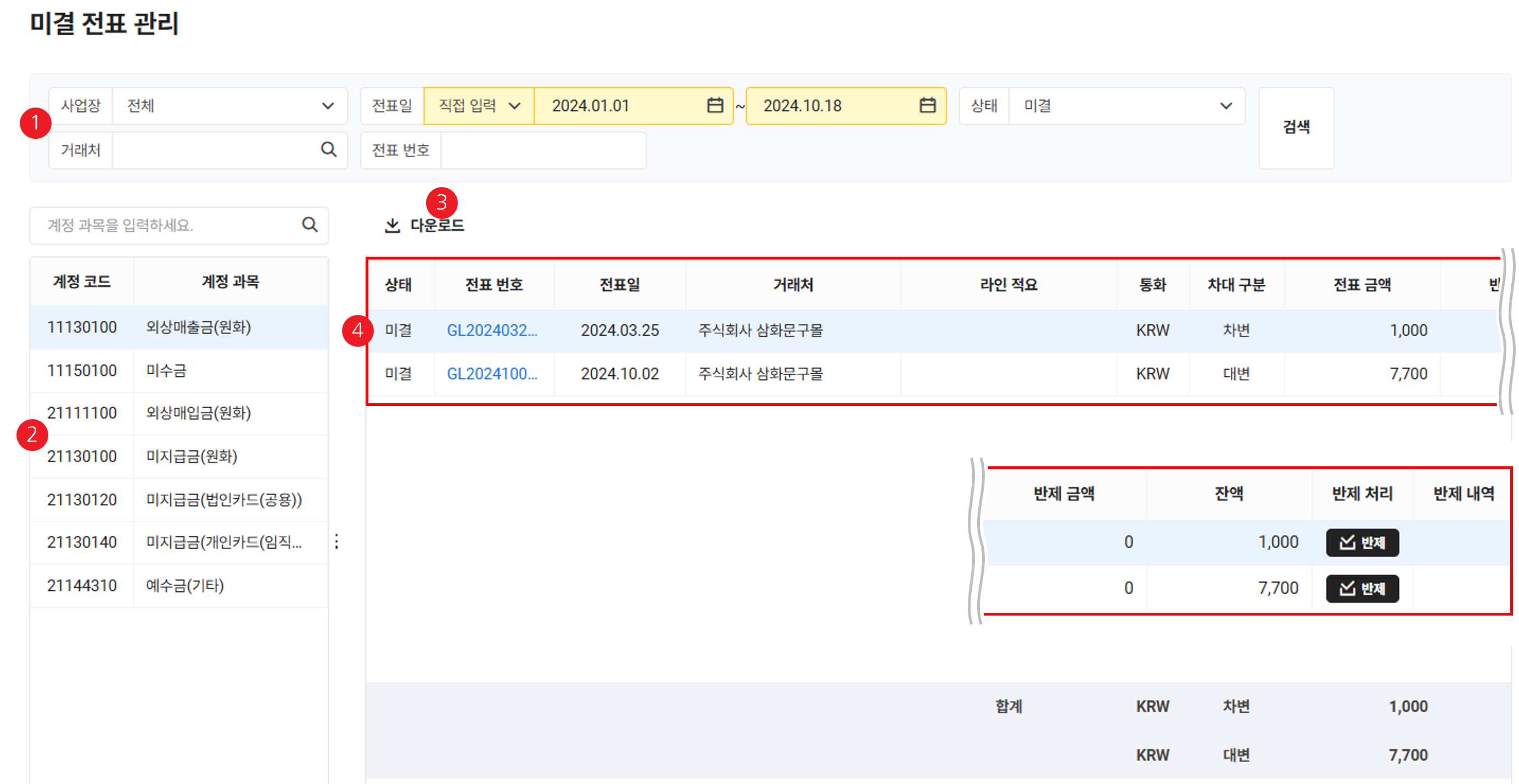Select account 21111100 외상매입금(원화) row
This screenshot has height=784, width=1519.
(x=178, y=413)
